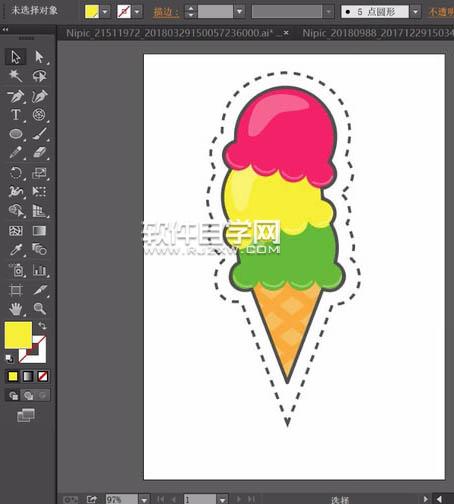The width and height of the screenshot is (454, 504).
Task: Select the Type tool
Action: click(15, 115)
